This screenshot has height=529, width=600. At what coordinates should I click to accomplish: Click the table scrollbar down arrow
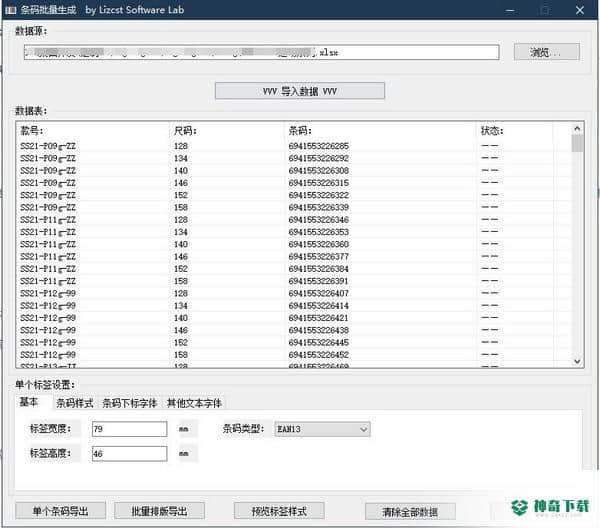click(x=577, y=361)
